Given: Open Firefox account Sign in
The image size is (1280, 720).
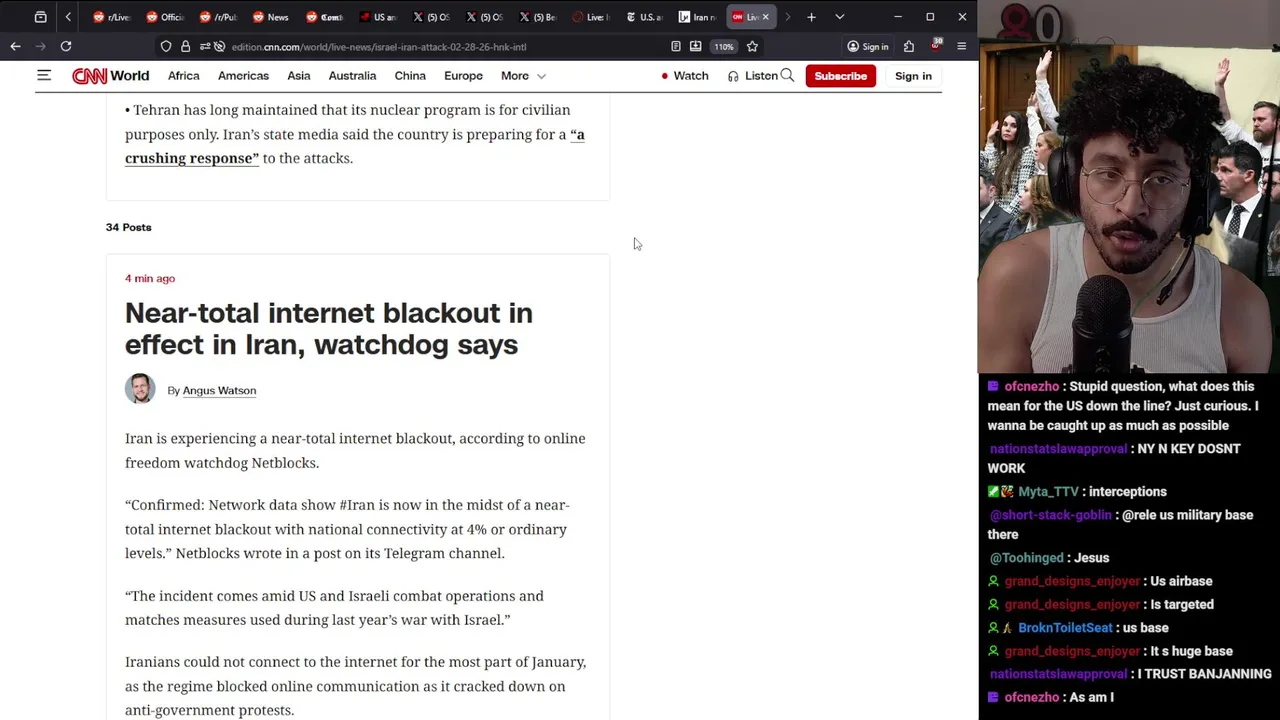Looking at the screenshot, I should click(867, 47).
